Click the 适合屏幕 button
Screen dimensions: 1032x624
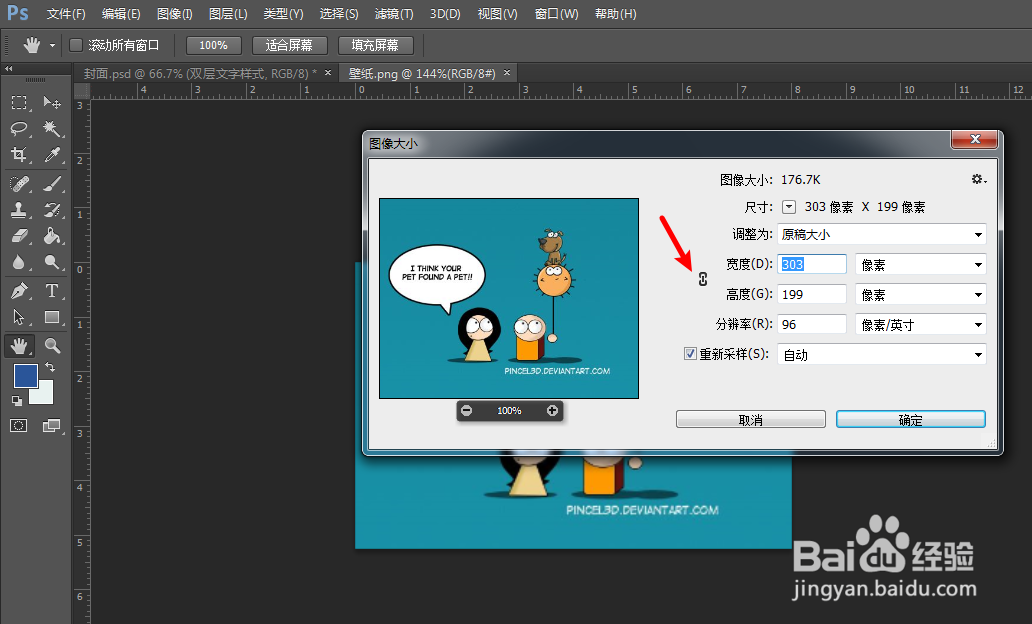[x=289, y=45]
